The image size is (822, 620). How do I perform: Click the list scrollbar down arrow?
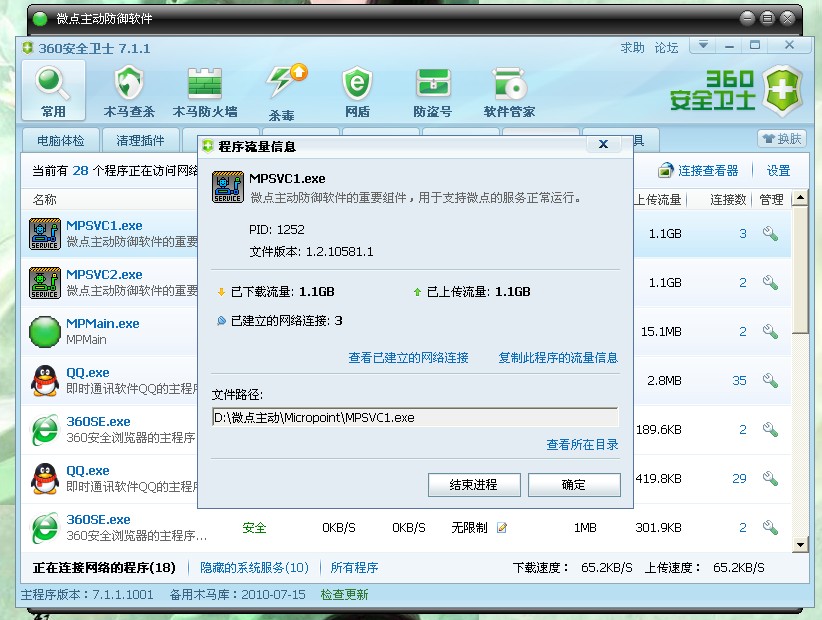tap(800, 545)
